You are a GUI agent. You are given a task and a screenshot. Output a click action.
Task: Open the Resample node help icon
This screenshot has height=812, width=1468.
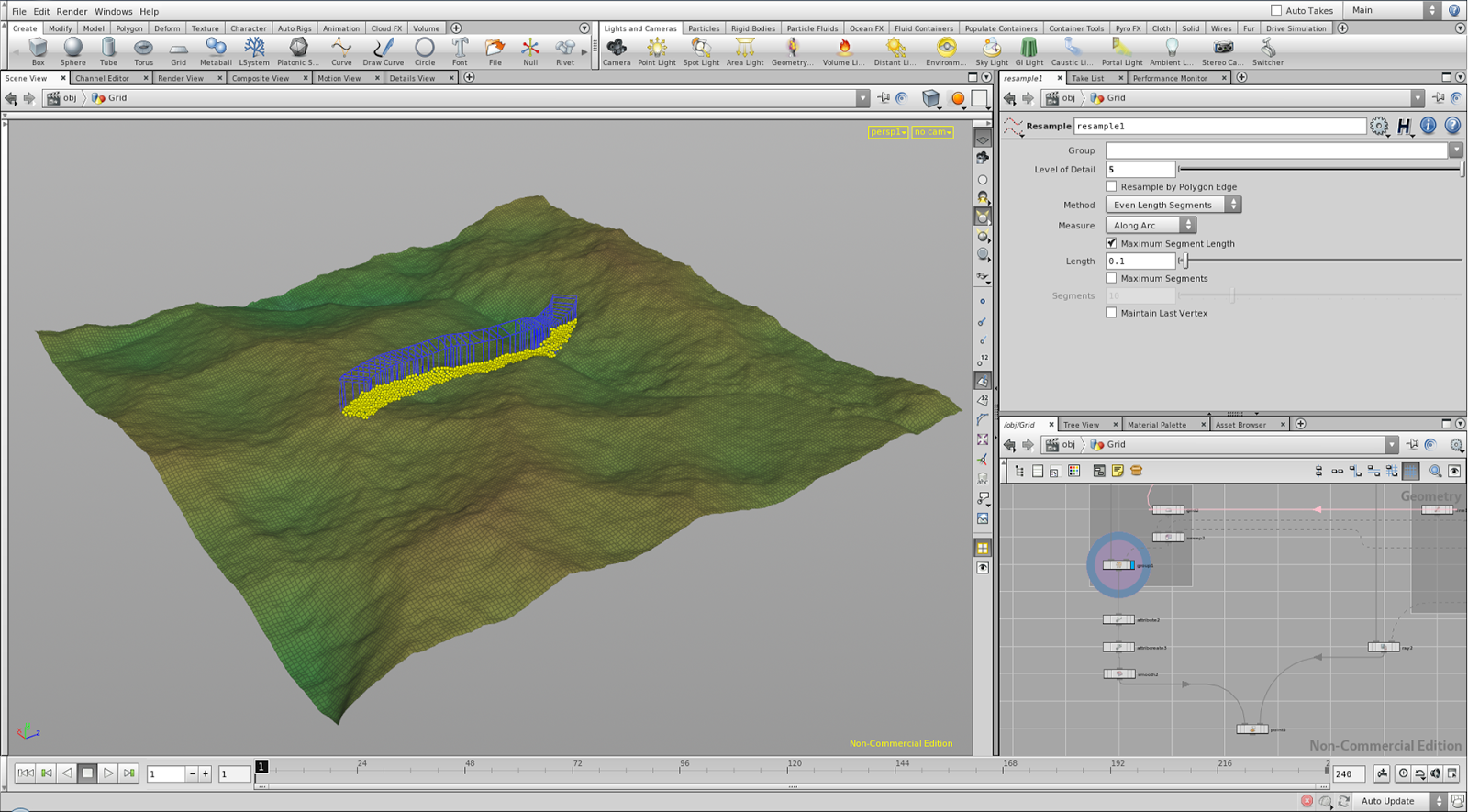point(1452,126)
